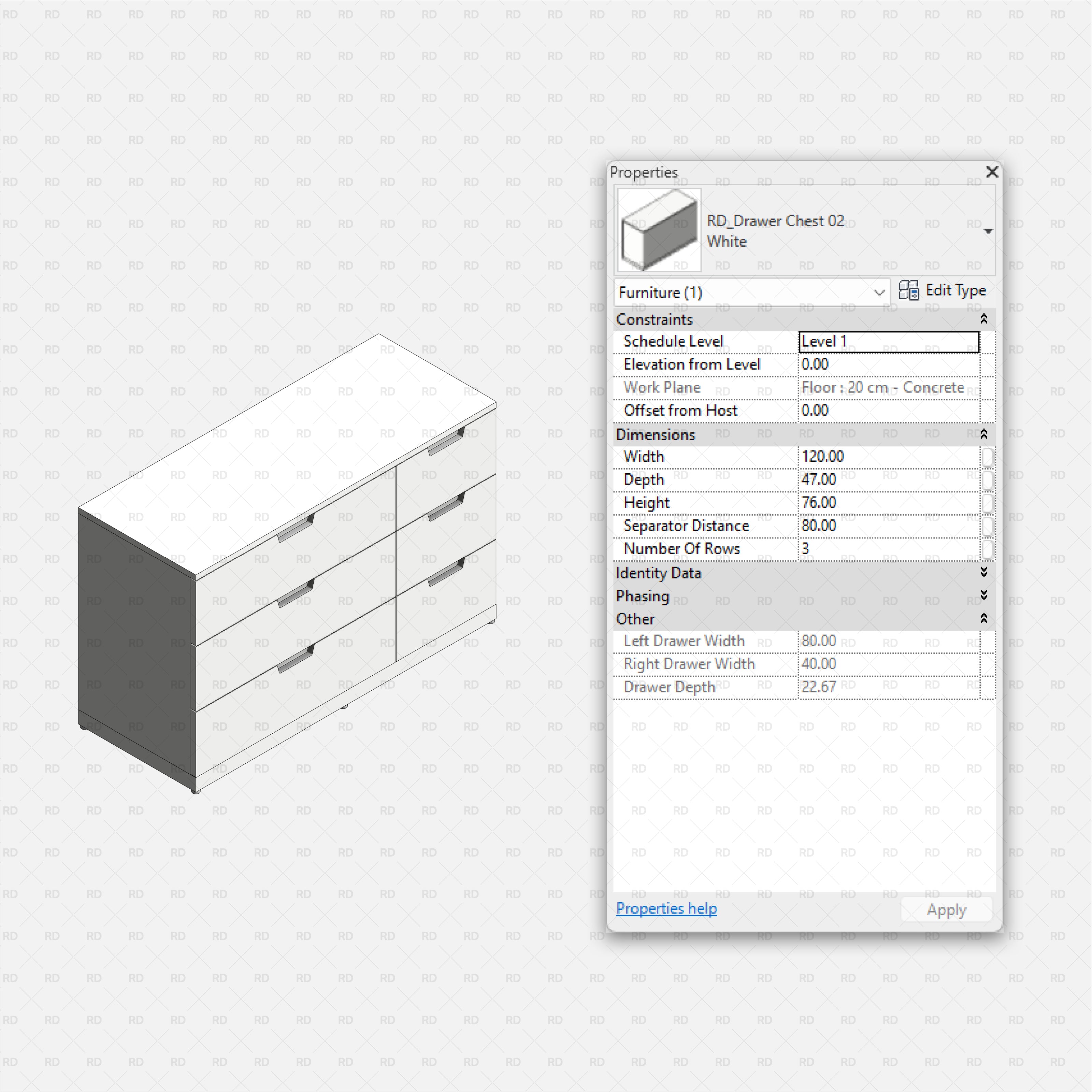
Task: Click the Edit Type icon
Action: point(910,290)
